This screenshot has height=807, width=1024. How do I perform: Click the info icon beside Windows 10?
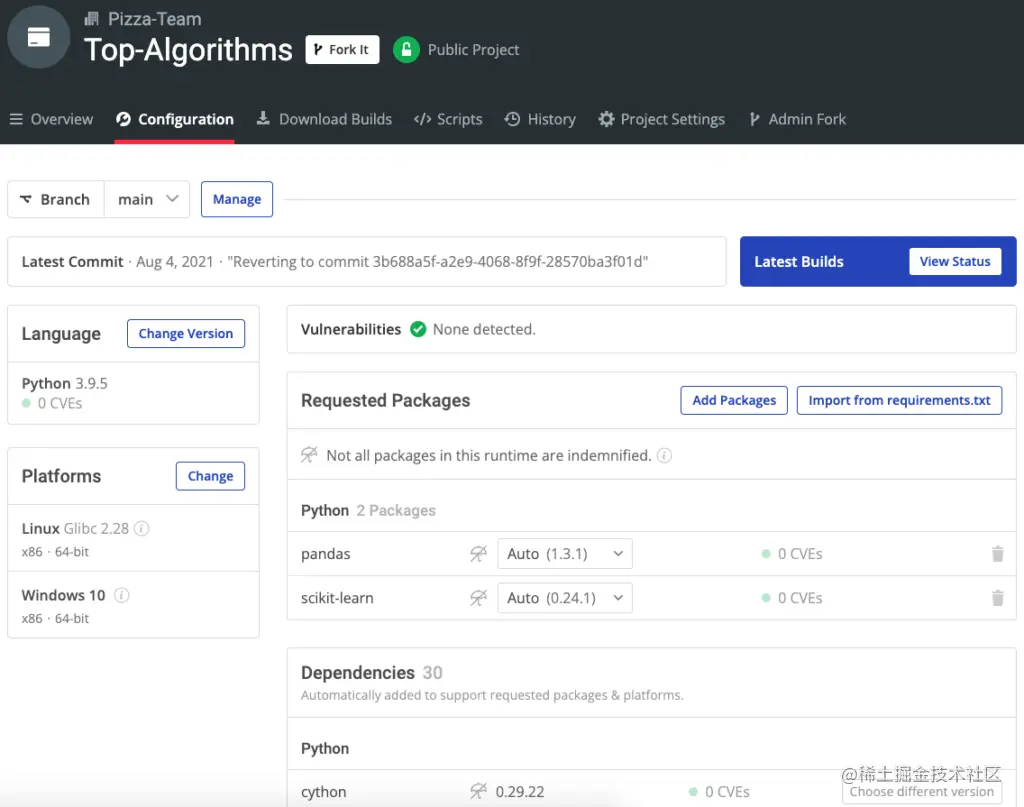point(121,595)
